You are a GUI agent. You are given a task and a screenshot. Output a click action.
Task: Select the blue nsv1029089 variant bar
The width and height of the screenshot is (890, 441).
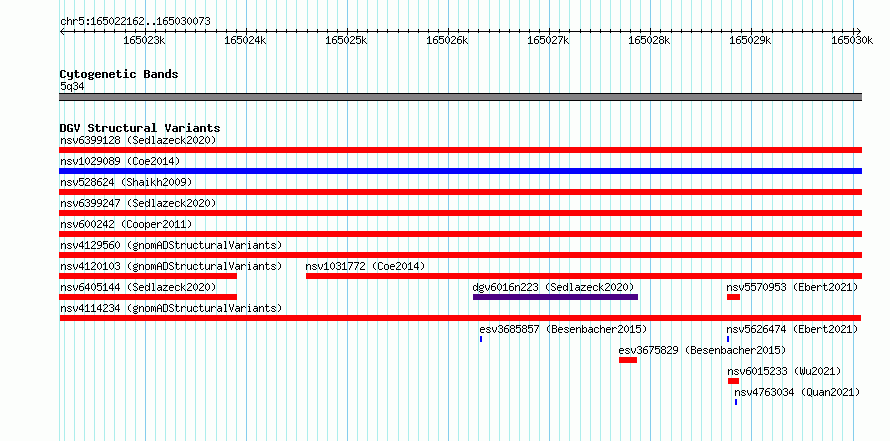click(460, 171)
